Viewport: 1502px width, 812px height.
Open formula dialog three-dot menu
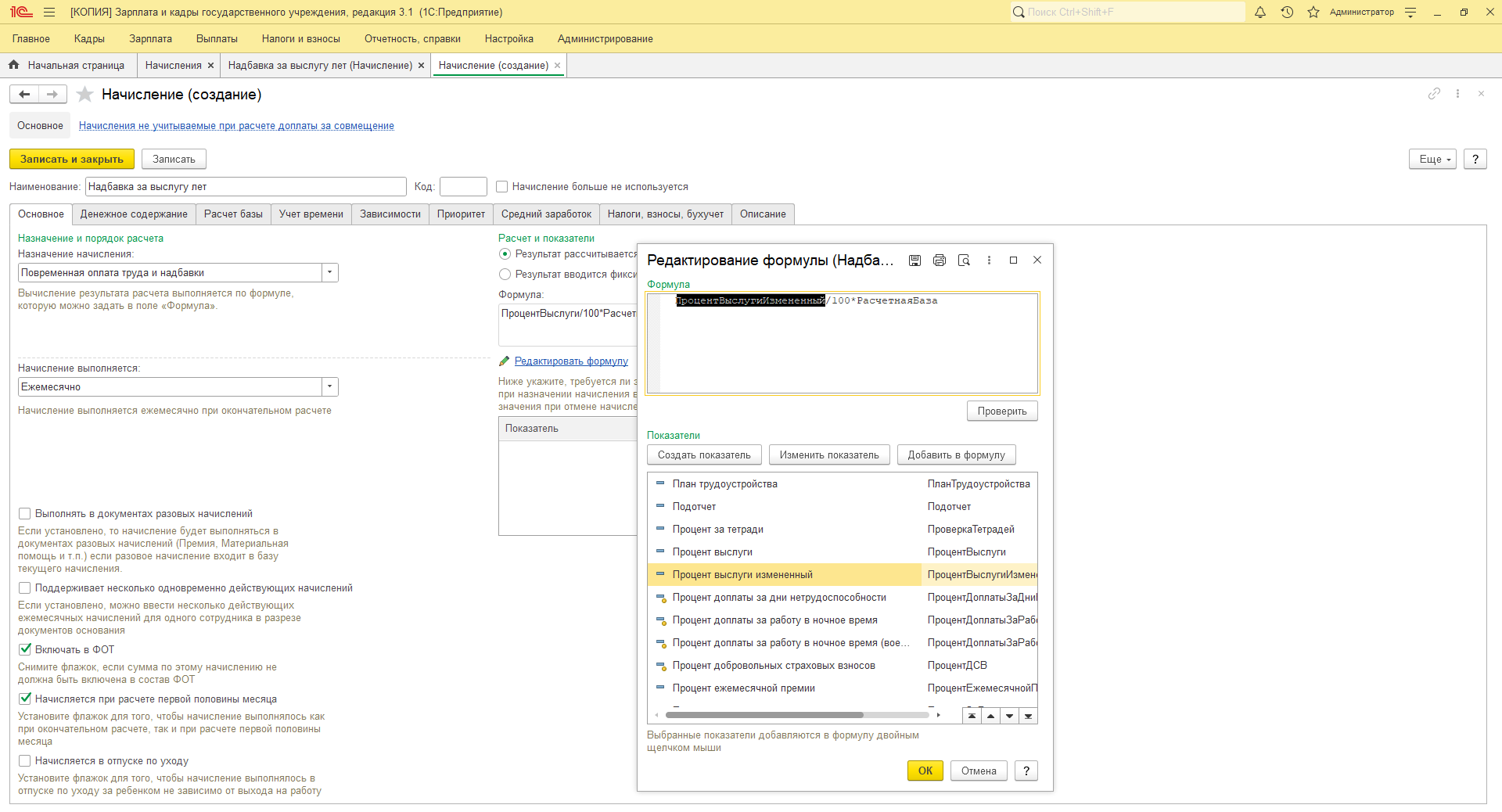[x=989, y=260]
